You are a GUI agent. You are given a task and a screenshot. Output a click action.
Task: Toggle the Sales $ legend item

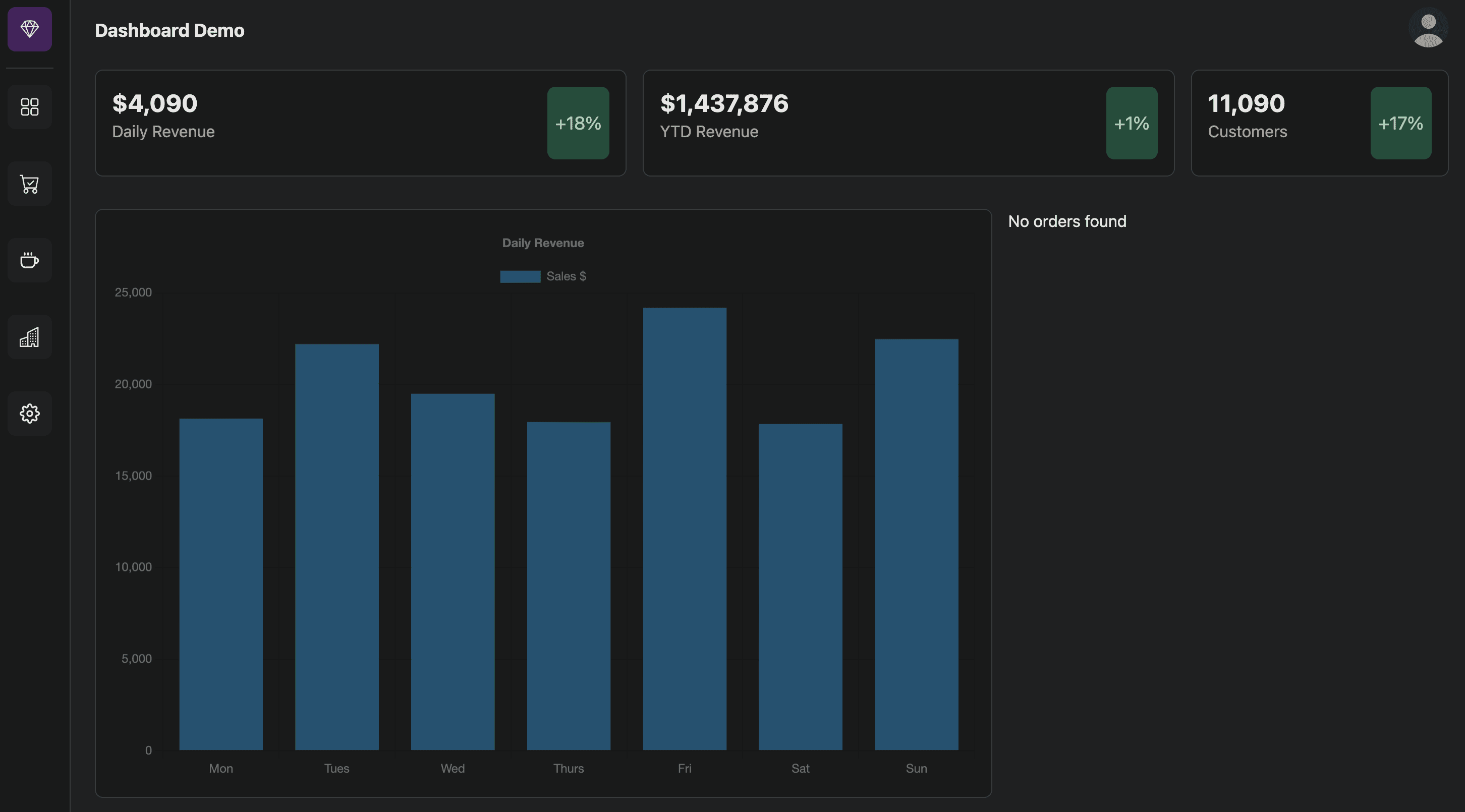[x=543, y=276]
